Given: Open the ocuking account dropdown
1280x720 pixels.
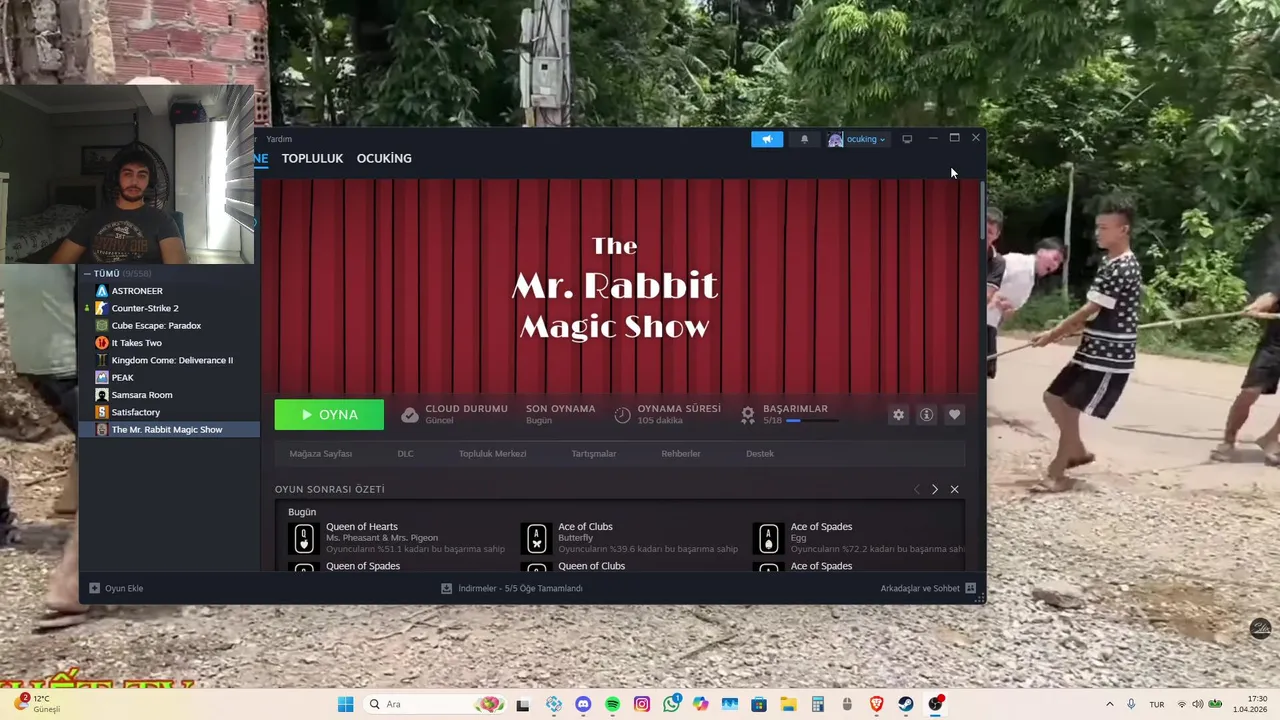Looking at the screenshot, I should 857,139.
